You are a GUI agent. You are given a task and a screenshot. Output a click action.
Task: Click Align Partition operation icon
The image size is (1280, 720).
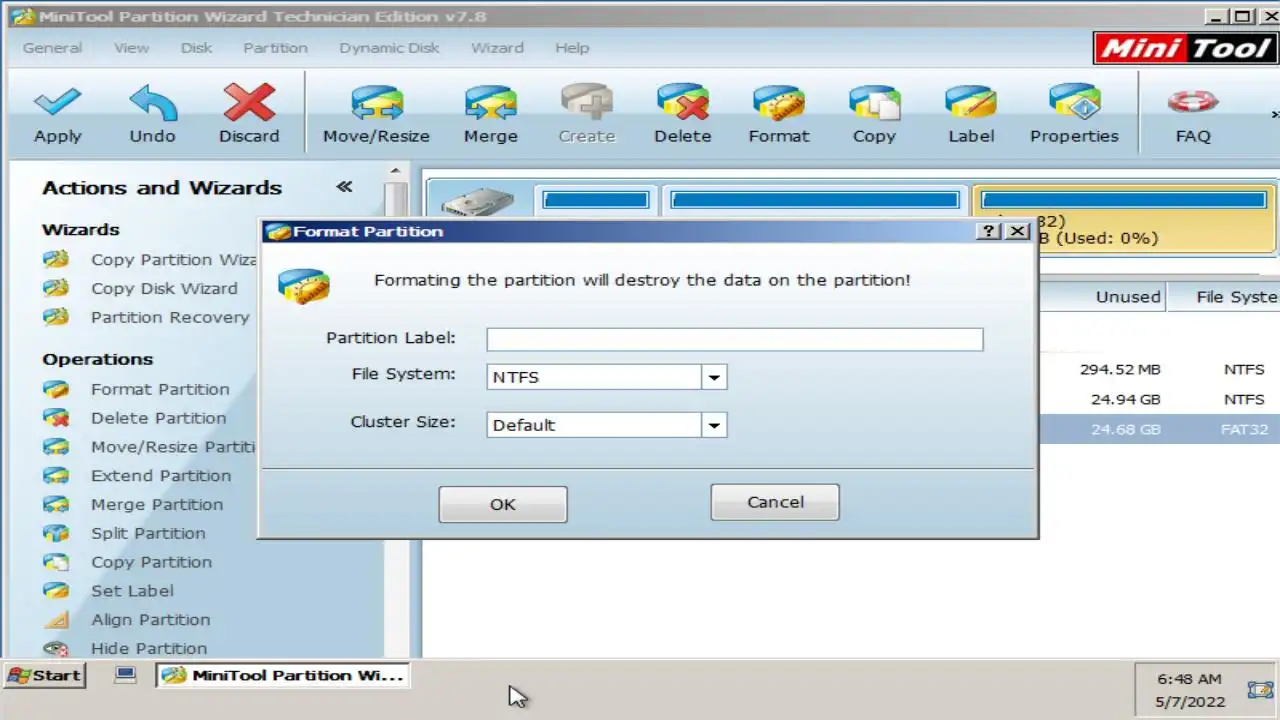coord(56,620)
